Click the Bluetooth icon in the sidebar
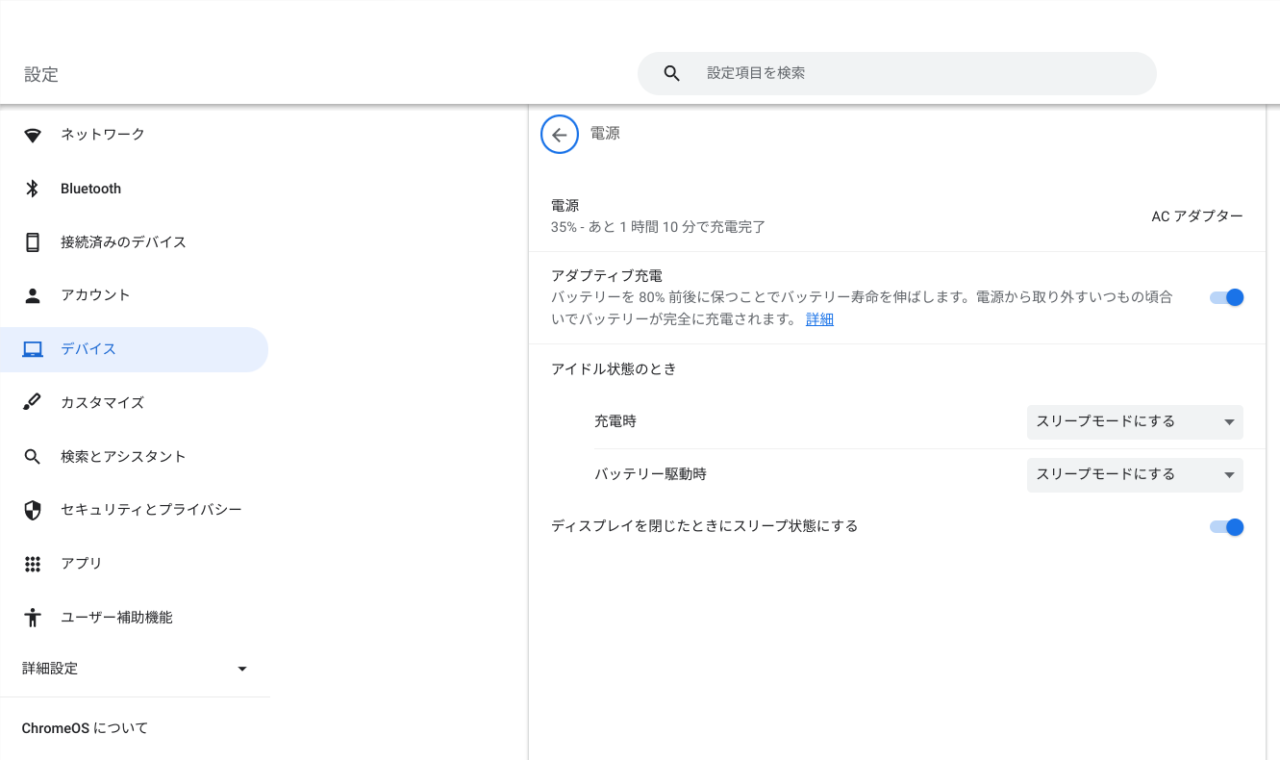This screenshot has height=760, width=1280. pyautogui.click(x=32, y=188)
